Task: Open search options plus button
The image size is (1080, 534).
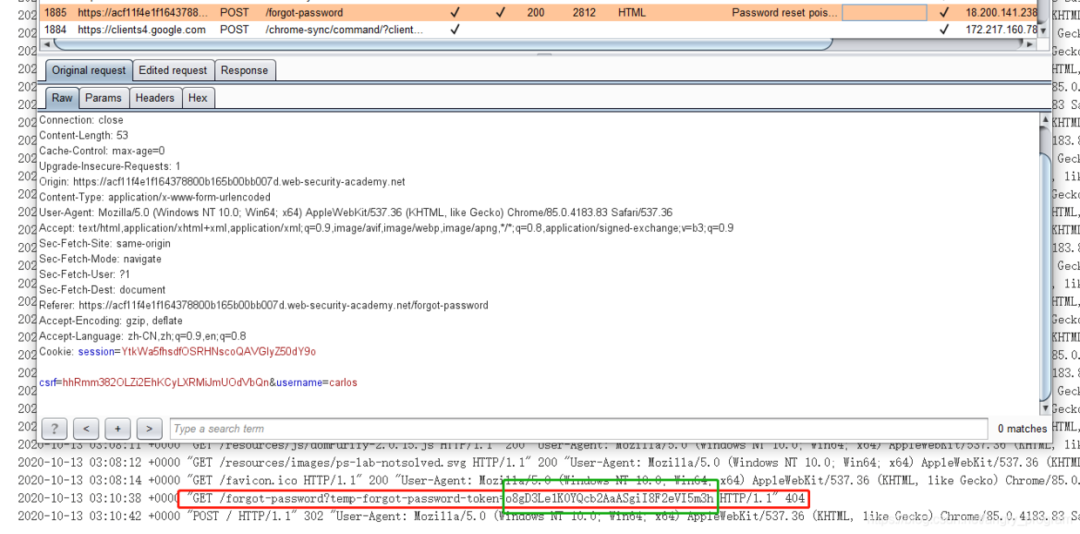Action: point(118,429)
